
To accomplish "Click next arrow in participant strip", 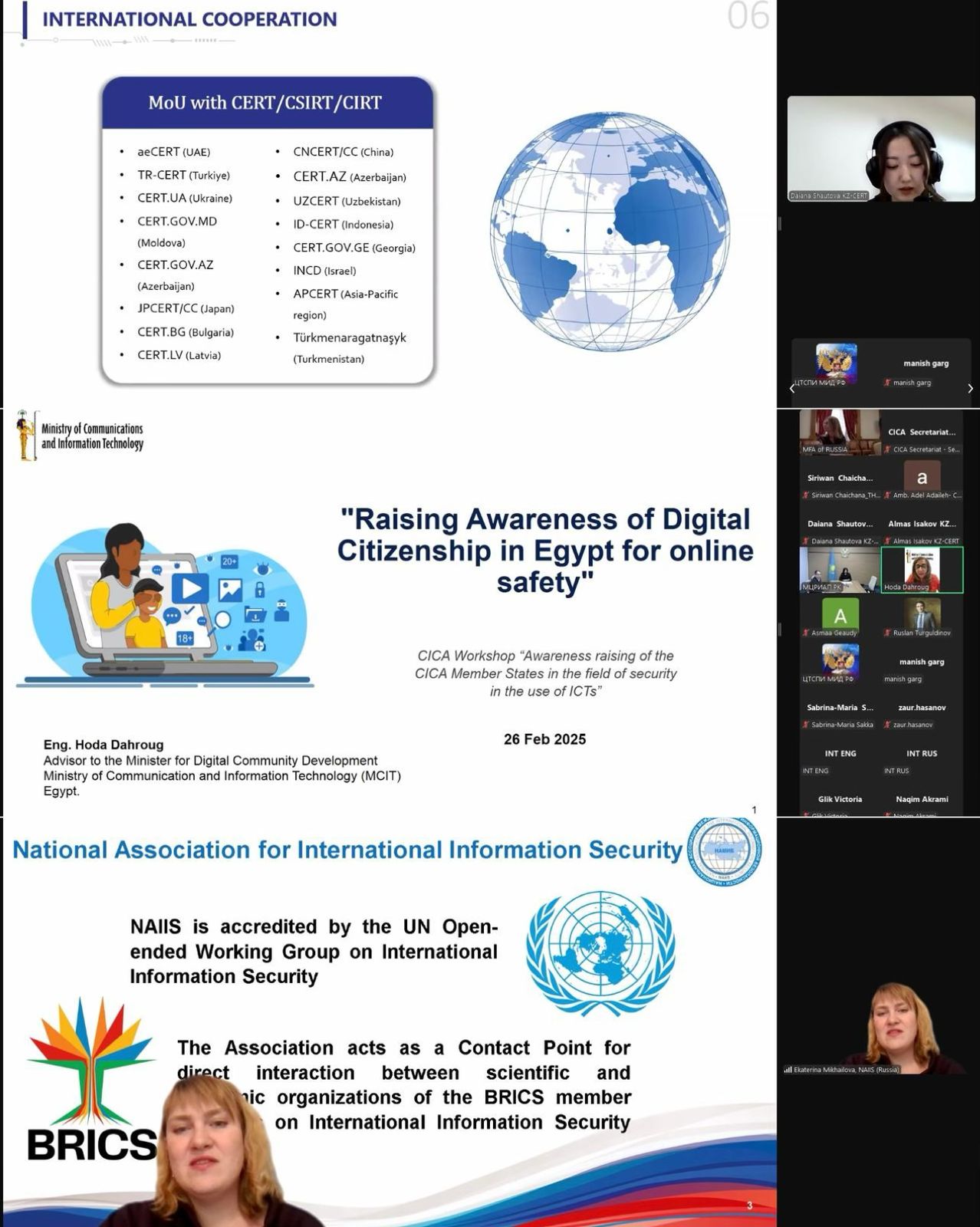I will (970, 389).
